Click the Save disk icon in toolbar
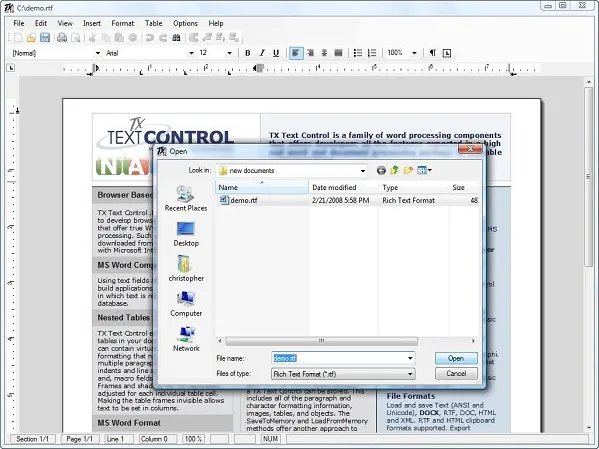Image resolution: width=599 pixels, height=449 pixels. tap(45, 37)
